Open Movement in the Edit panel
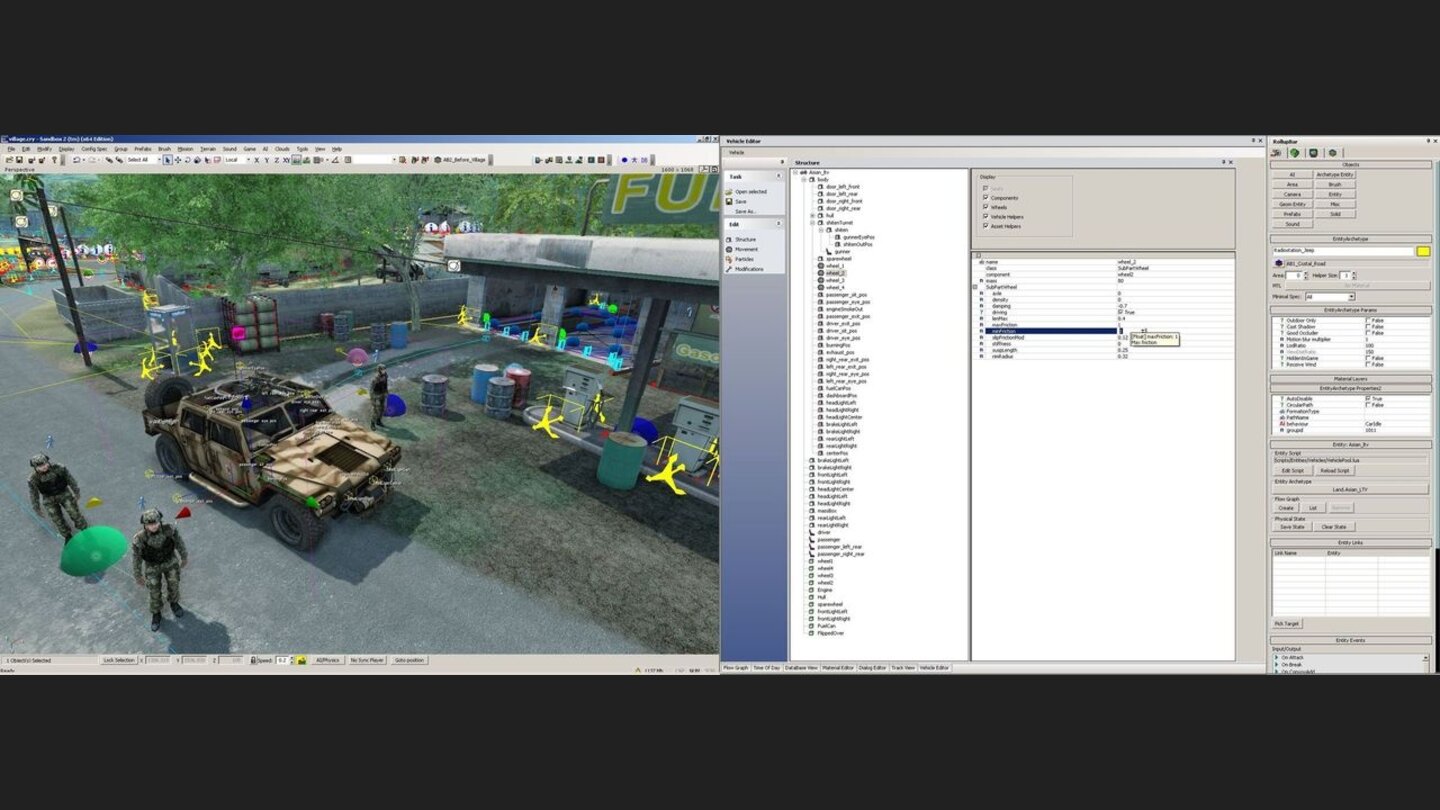 click(x=746, y=249)
